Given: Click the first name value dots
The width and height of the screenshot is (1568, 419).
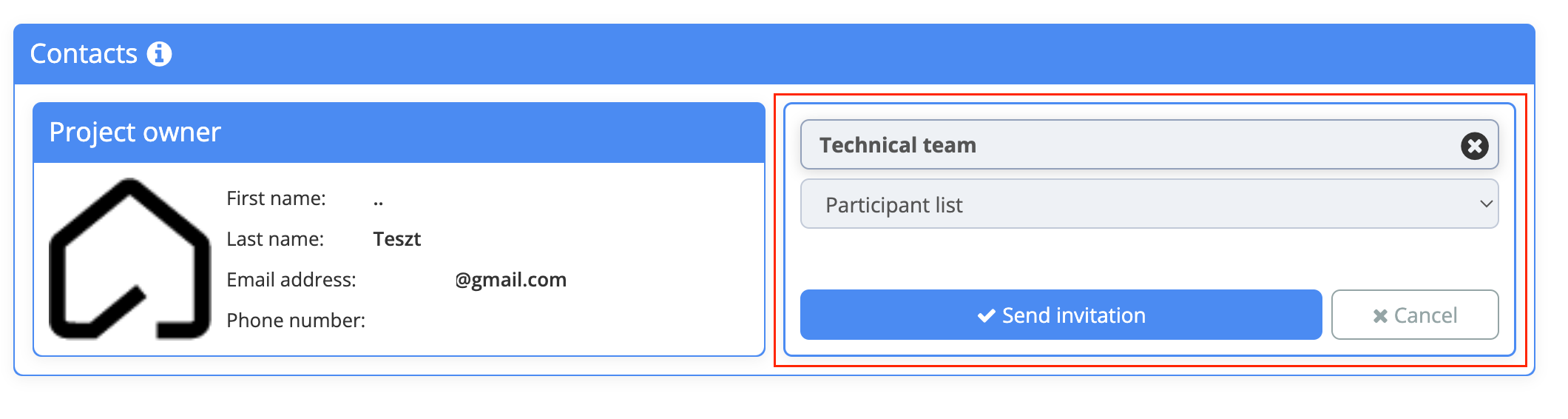Looking at the screenshot, I should pyautogui.click(x=378, y=201).
